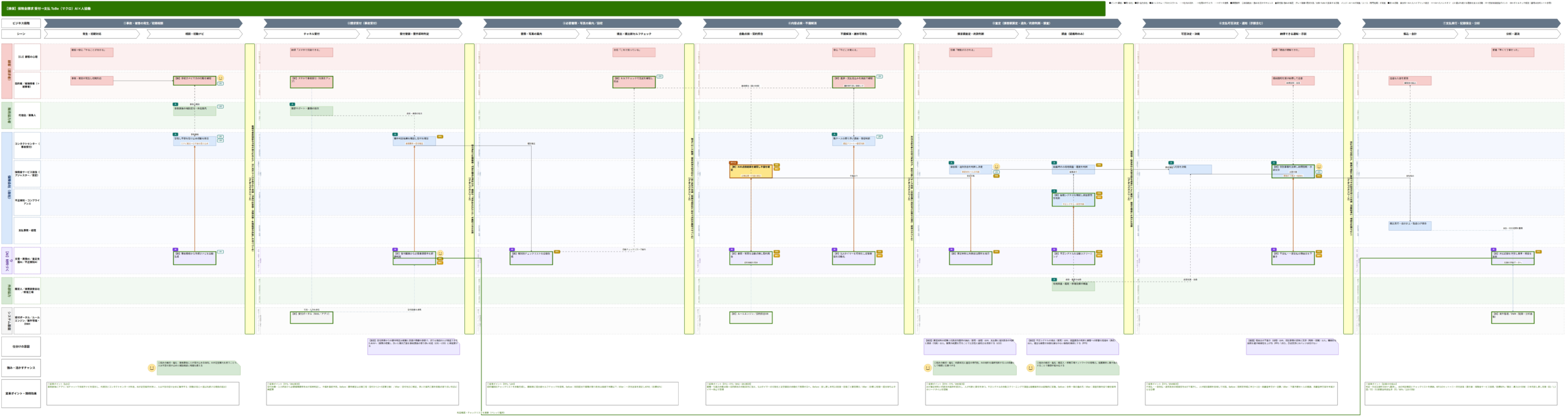
Task: Click purple AI badge in 受付登録・要件即時判定 scene
Action: click(395, 249)
